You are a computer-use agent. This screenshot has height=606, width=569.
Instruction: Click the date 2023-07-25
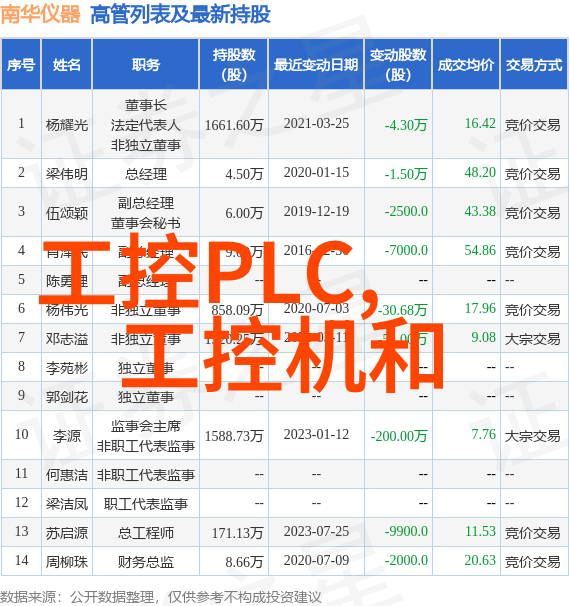coord(316,531)
